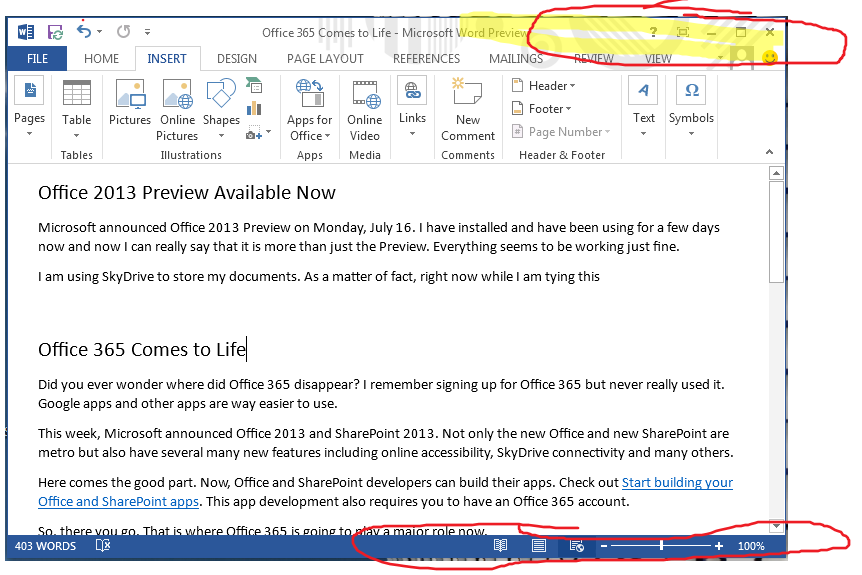Image resolution: width=862 pixels, height=575 pixels.
Task: Click the Page Number dropdown
Action: click(561, 132)
